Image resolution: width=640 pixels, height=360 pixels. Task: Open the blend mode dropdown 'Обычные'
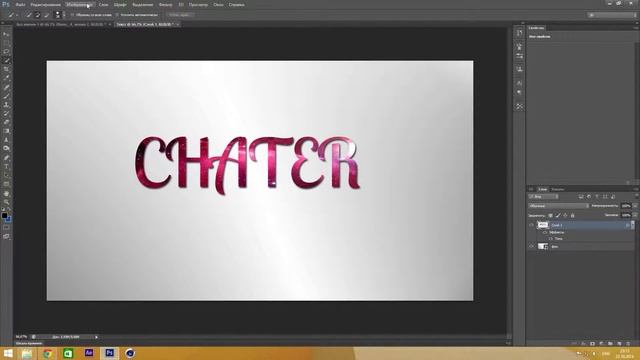[558, 206]
